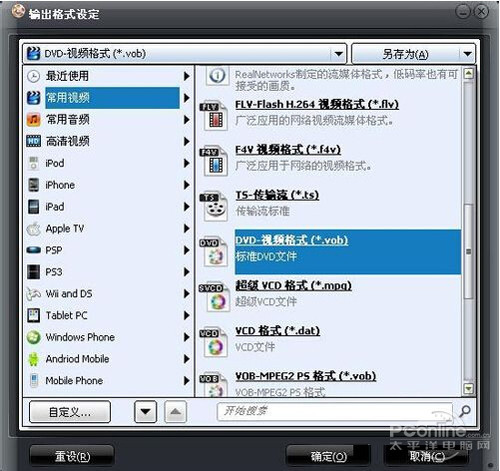Click the SVCD disc format icon
The height and width of the screenshot is (471, 500).
point(214,297)
